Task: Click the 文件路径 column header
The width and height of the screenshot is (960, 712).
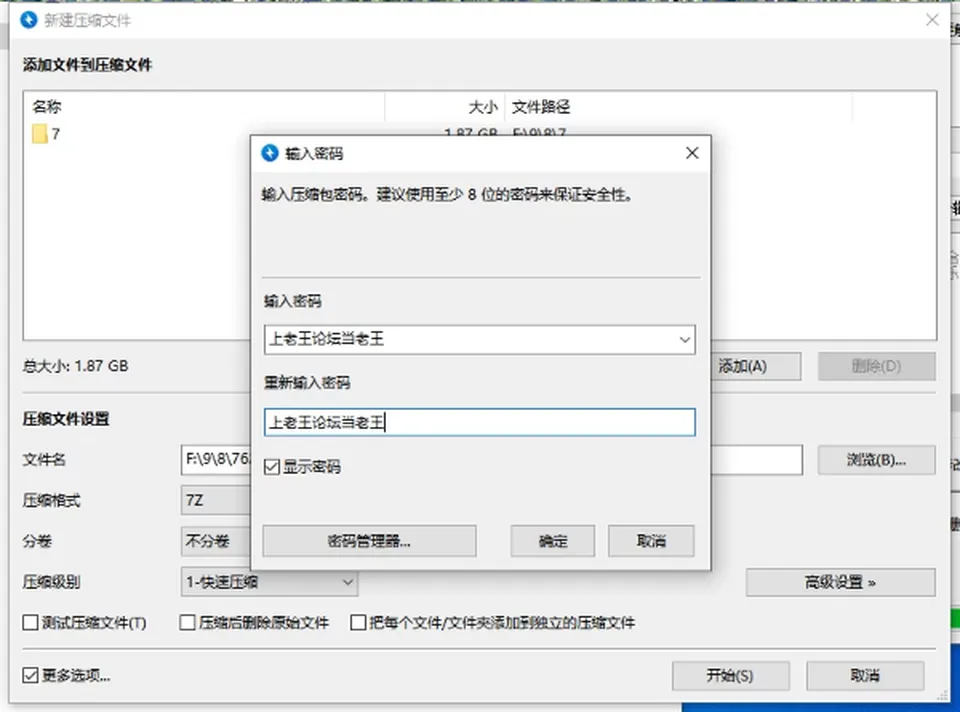Action: (678, 107)
